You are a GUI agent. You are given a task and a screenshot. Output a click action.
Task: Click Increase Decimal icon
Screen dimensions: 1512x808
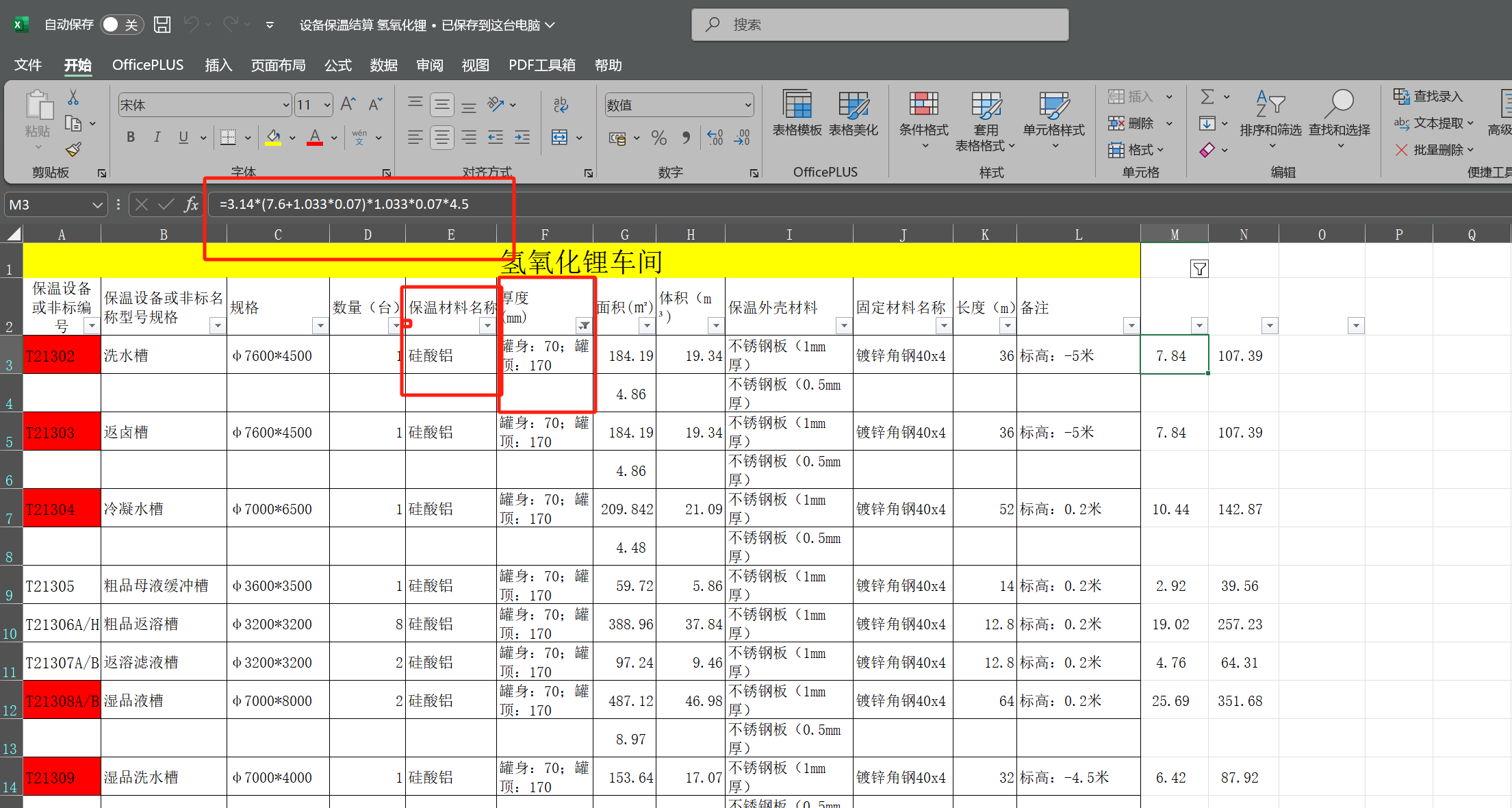click(x=715, y=138)
